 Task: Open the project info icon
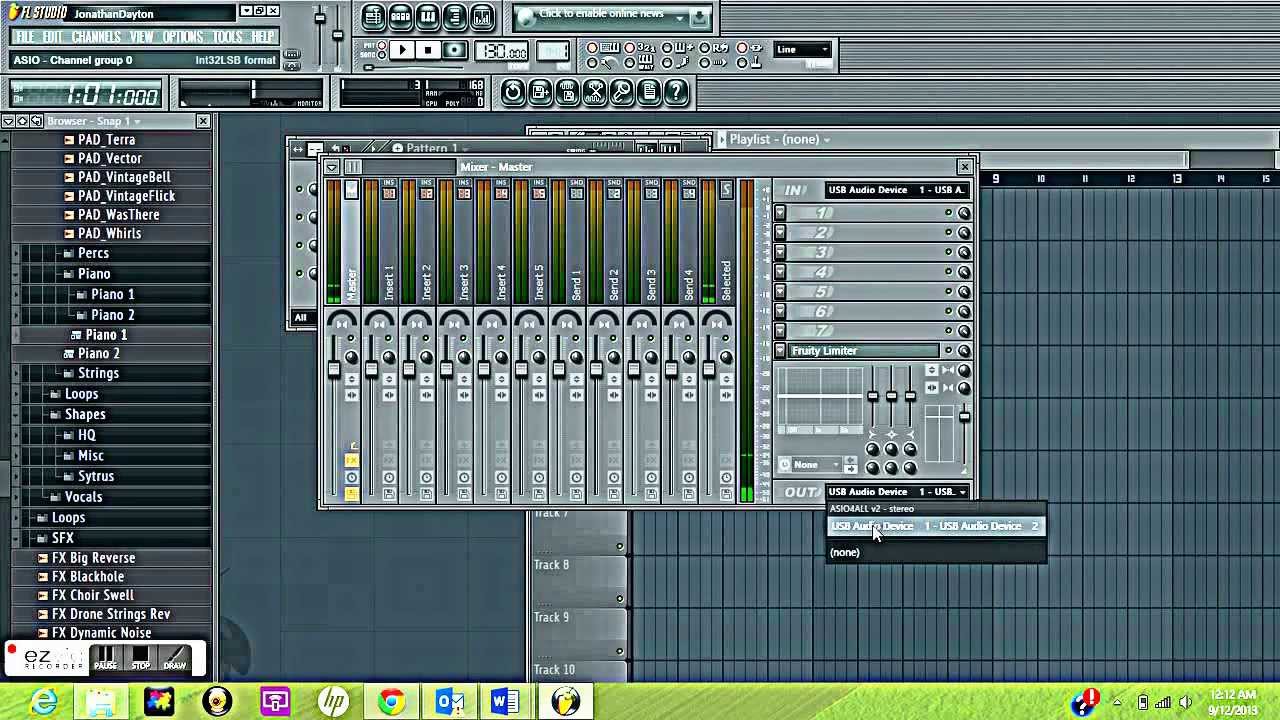click(x=649, y=93)
